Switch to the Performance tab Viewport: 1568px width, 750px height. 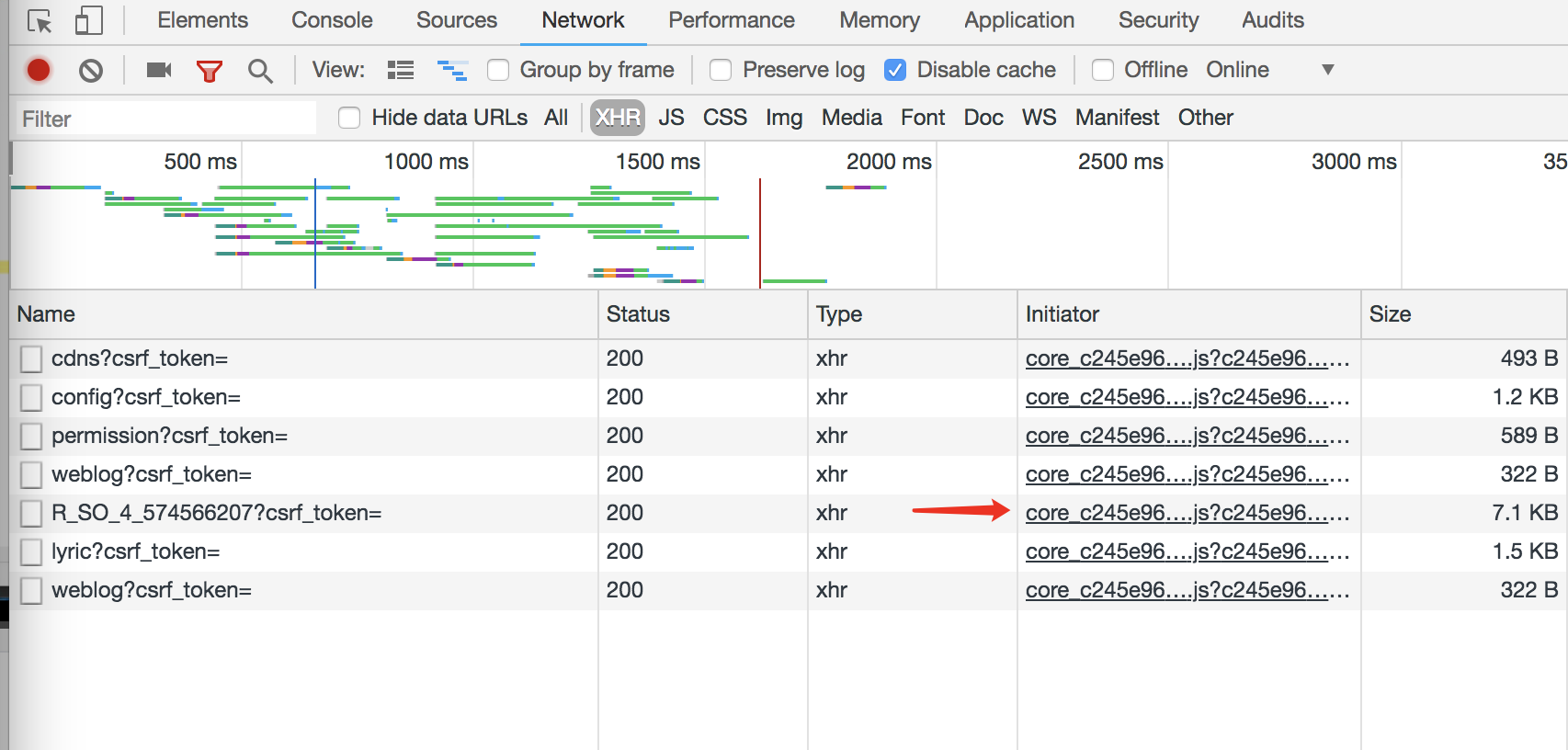tap(731, 20)
